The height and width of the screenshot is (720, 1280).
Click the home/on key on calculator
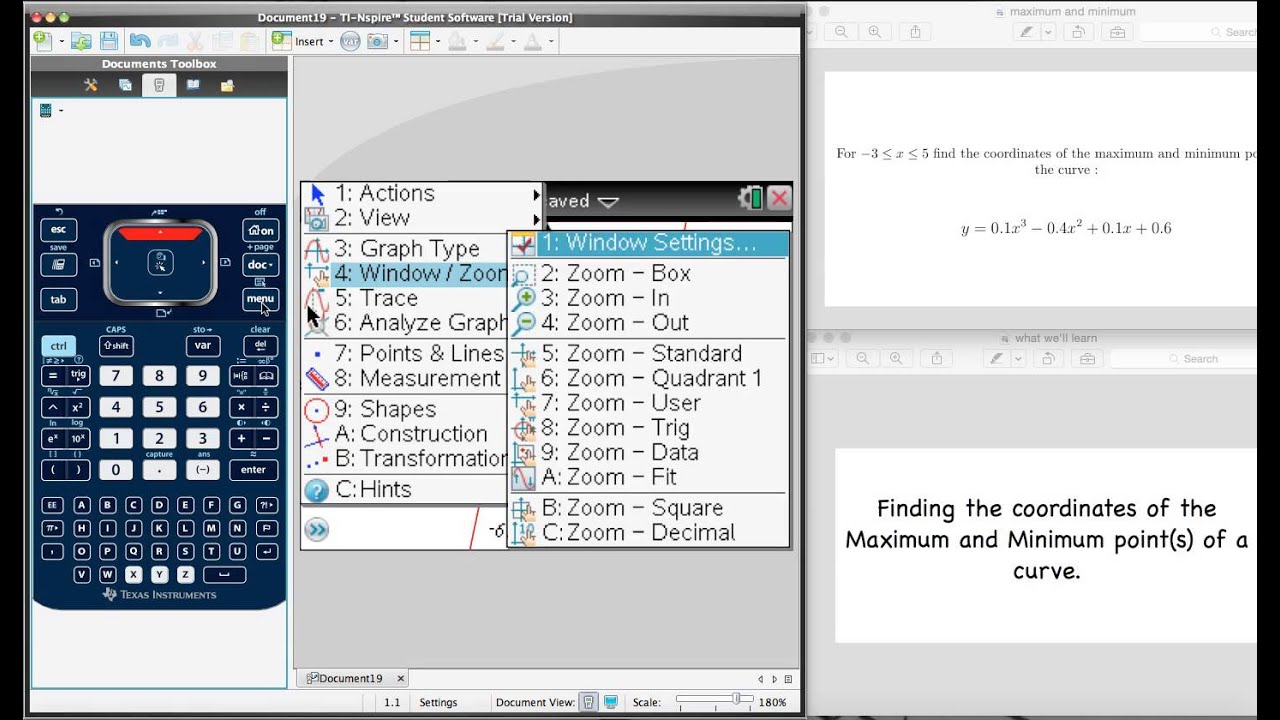pos(261,230)
